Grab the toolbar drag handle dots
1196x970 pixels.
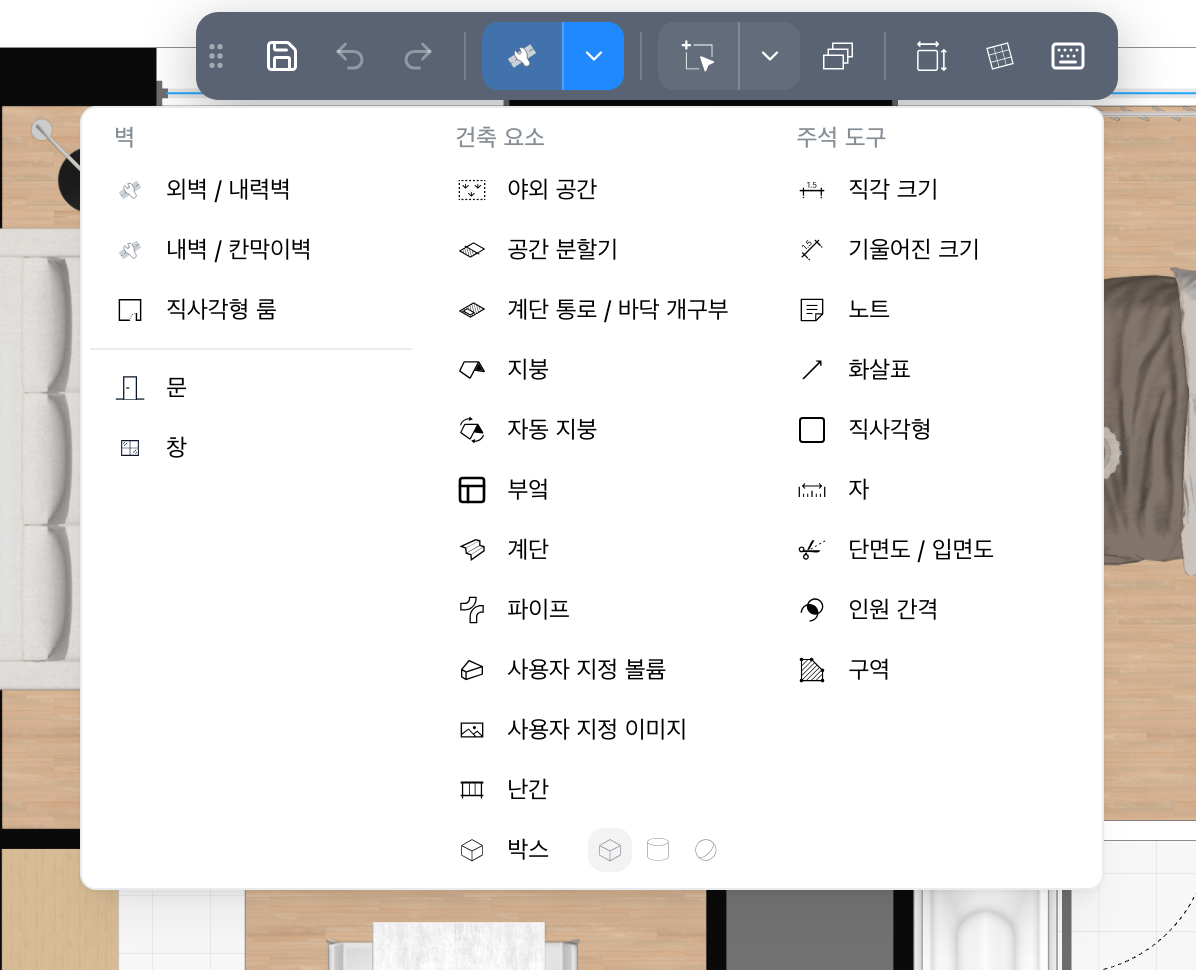click(x=216, y=56)
